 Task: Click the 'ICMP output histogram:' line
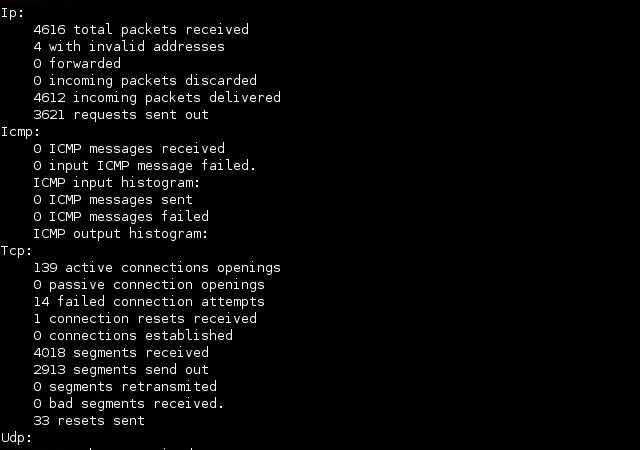tap(121, 234)
